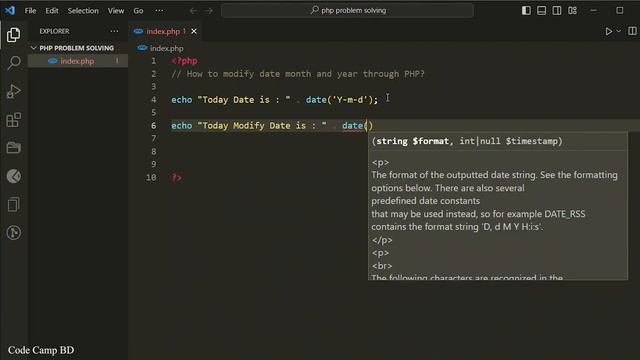The image size is (640, 360).
Task: Close the index.php editor tab
Action: tap(194, 31)
